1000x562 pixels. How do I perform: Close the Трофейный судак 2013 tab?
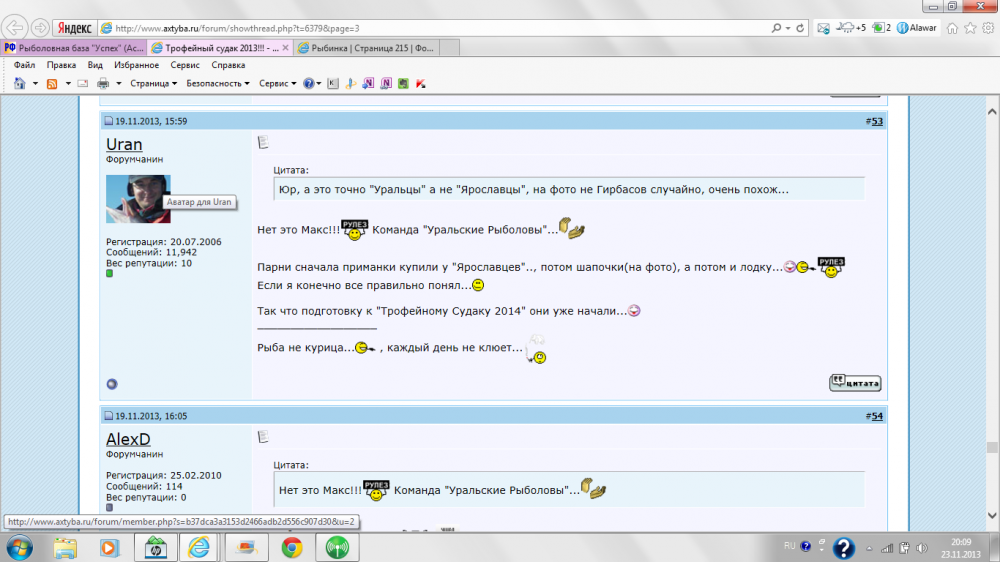click(x=287, y=47)
